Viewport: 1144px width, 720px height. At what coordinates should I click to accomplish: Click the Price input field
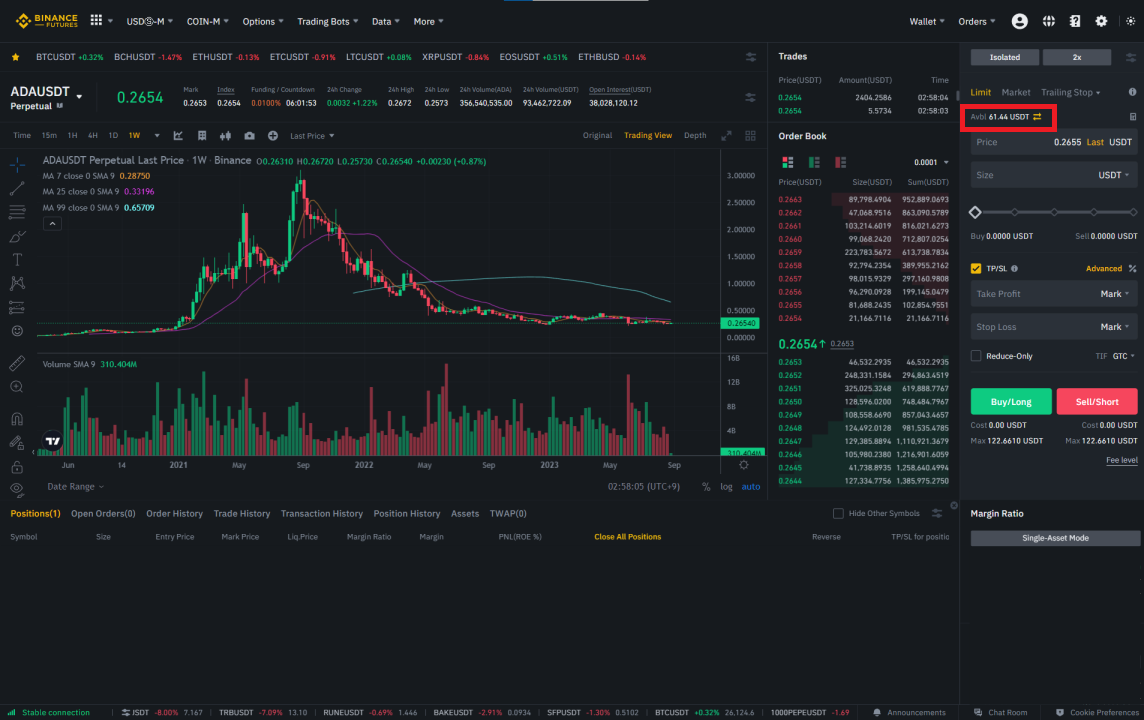[x=1054, y=142]
